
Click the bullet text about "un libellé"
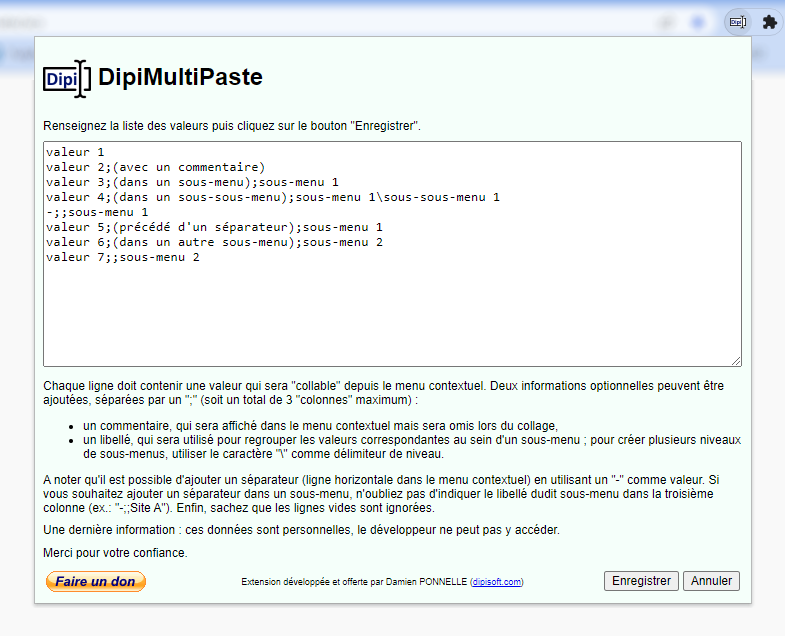(412, 447)
